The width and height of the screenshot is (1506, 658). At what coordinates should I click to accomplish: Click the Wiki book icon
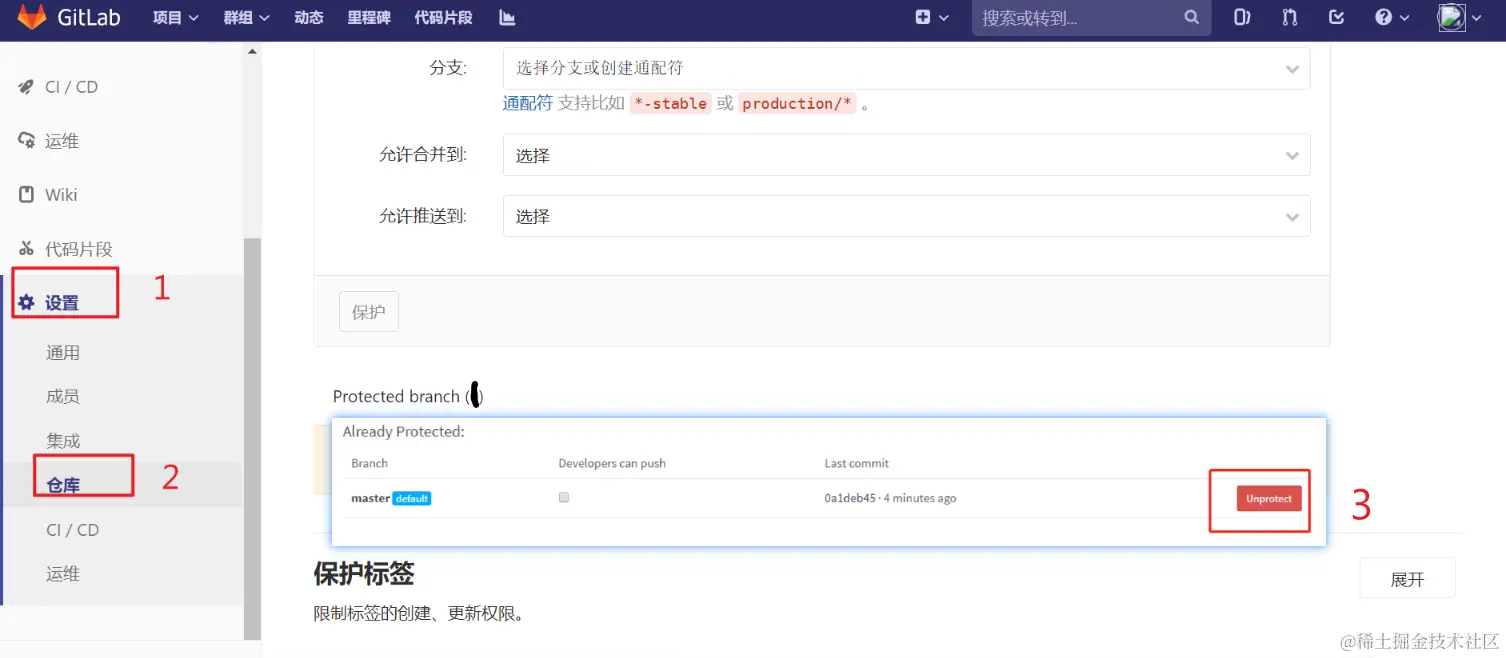click(x=26, y=194)
